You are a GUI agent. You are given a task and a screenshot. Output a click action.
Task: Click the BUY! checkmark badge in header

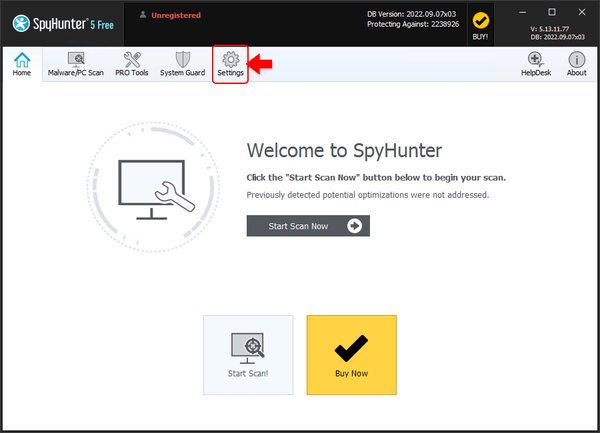(480, 24)
